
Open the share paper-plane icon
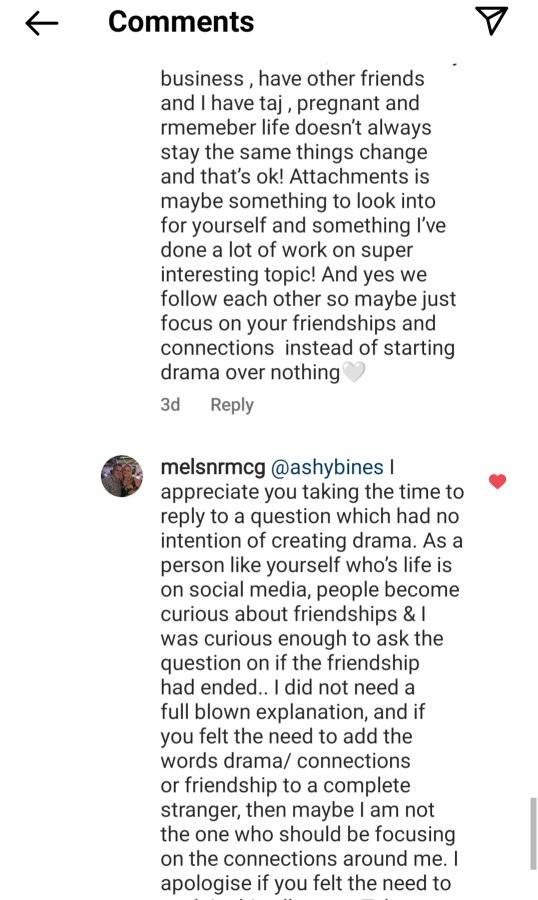coord(493,21)
